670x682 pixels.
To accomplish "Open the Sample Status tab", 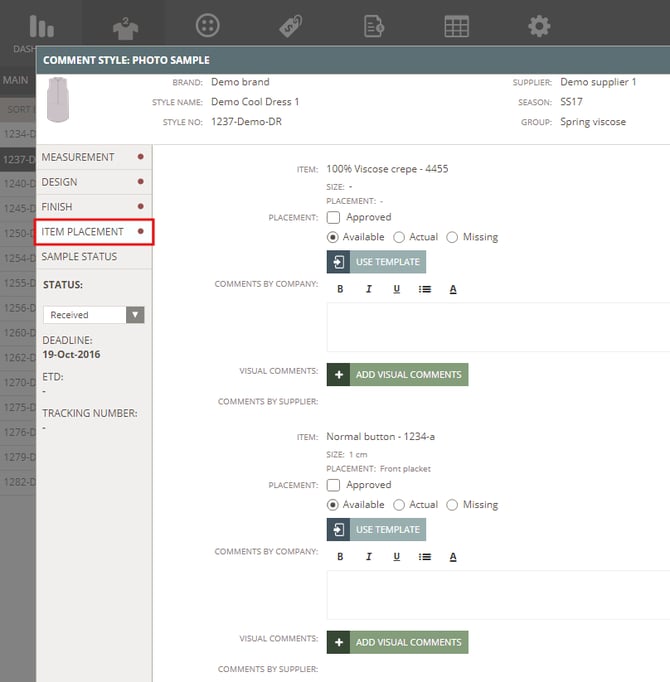I will [79, 257].
